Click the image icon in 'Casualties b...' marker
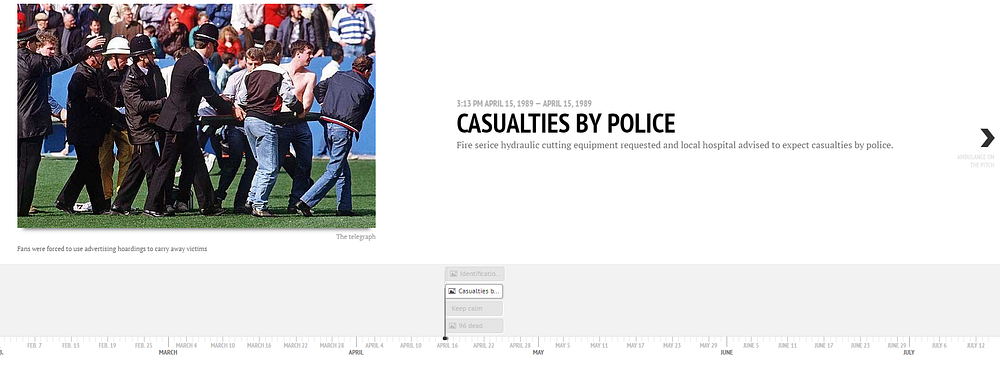Viewport: 1000px width, 371px height. coord(452,291)
